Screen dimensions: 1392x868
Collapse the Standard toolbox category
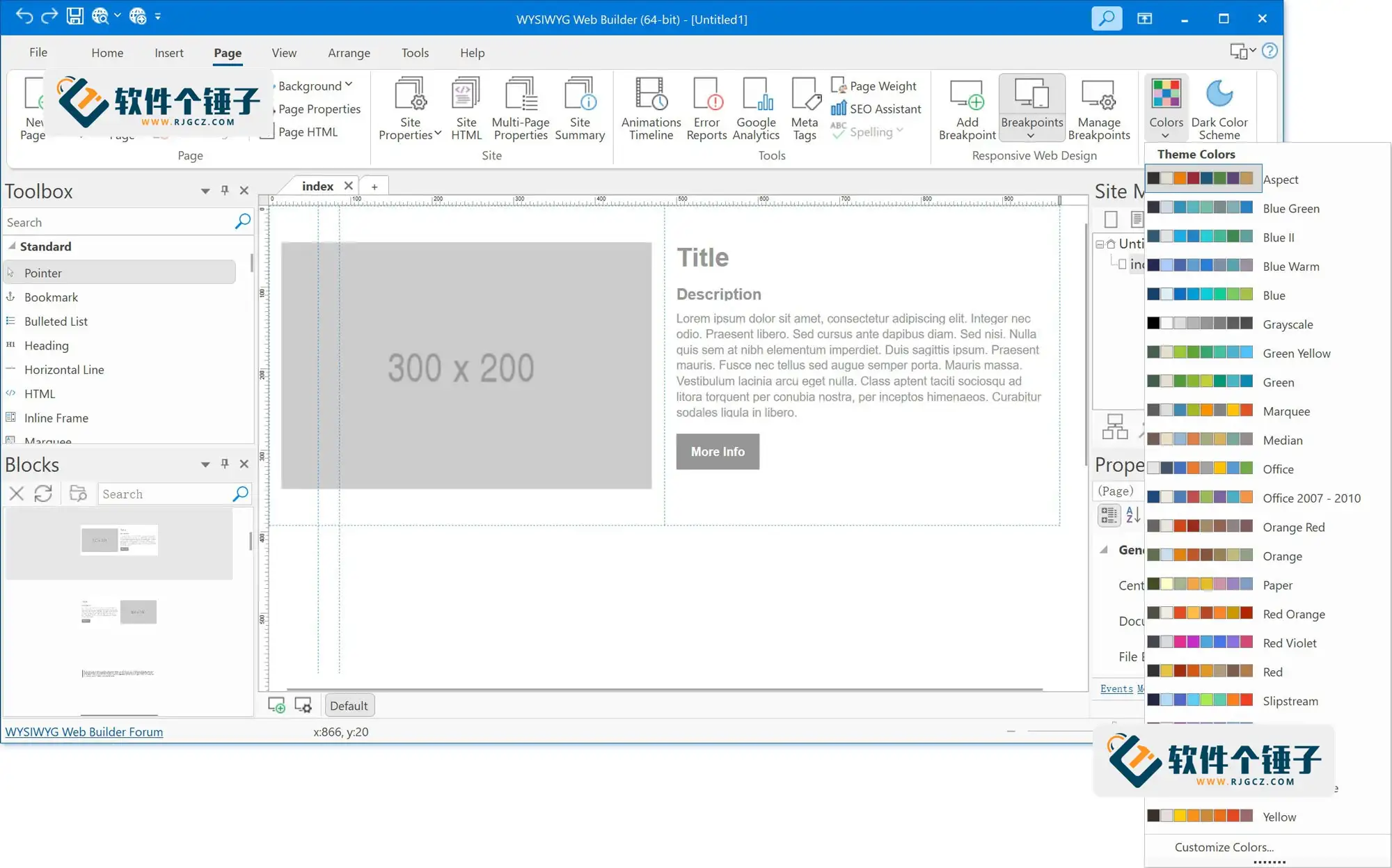coord(12,246)
